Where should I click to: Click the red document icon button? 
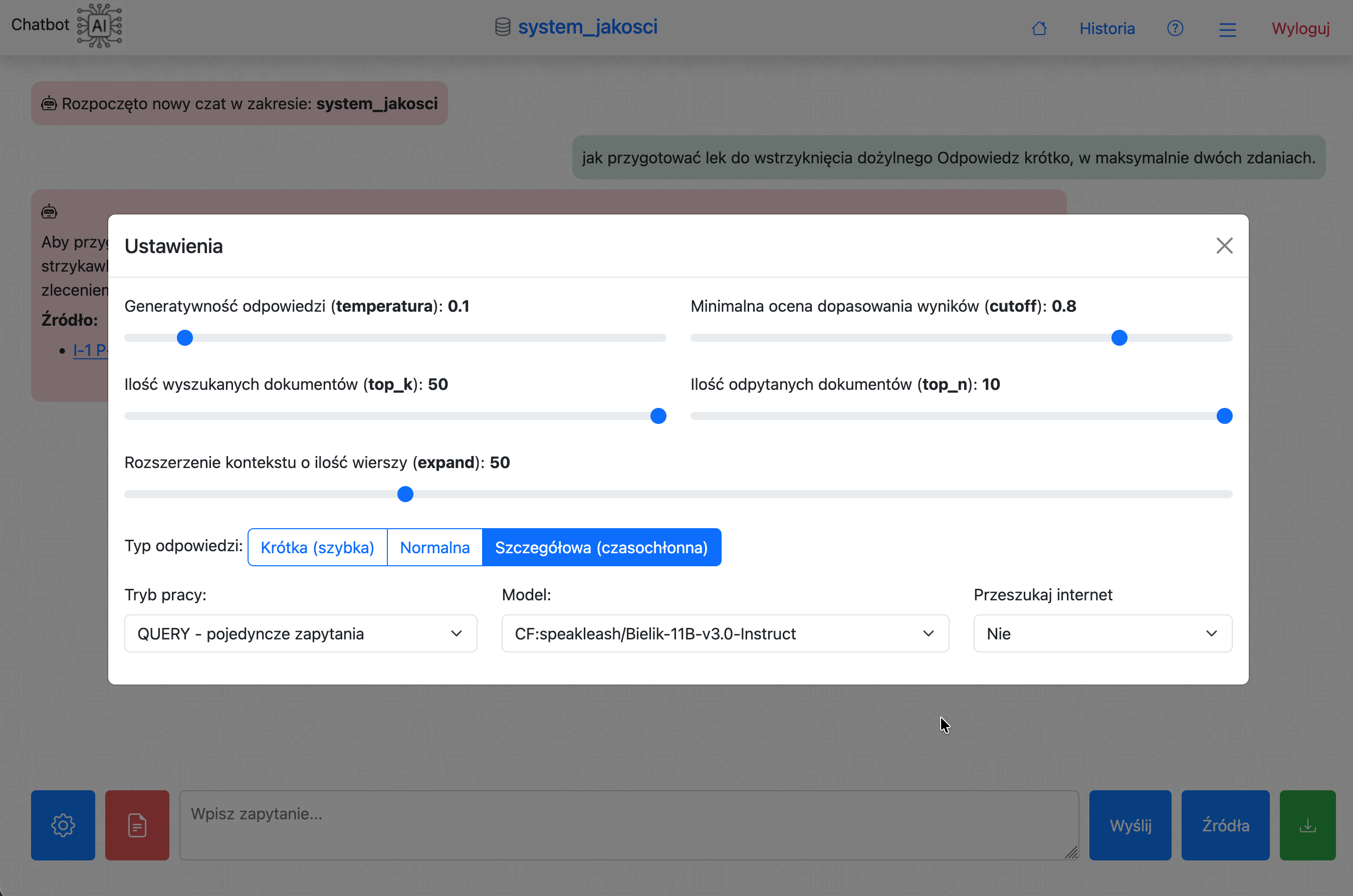click(137, 824)
